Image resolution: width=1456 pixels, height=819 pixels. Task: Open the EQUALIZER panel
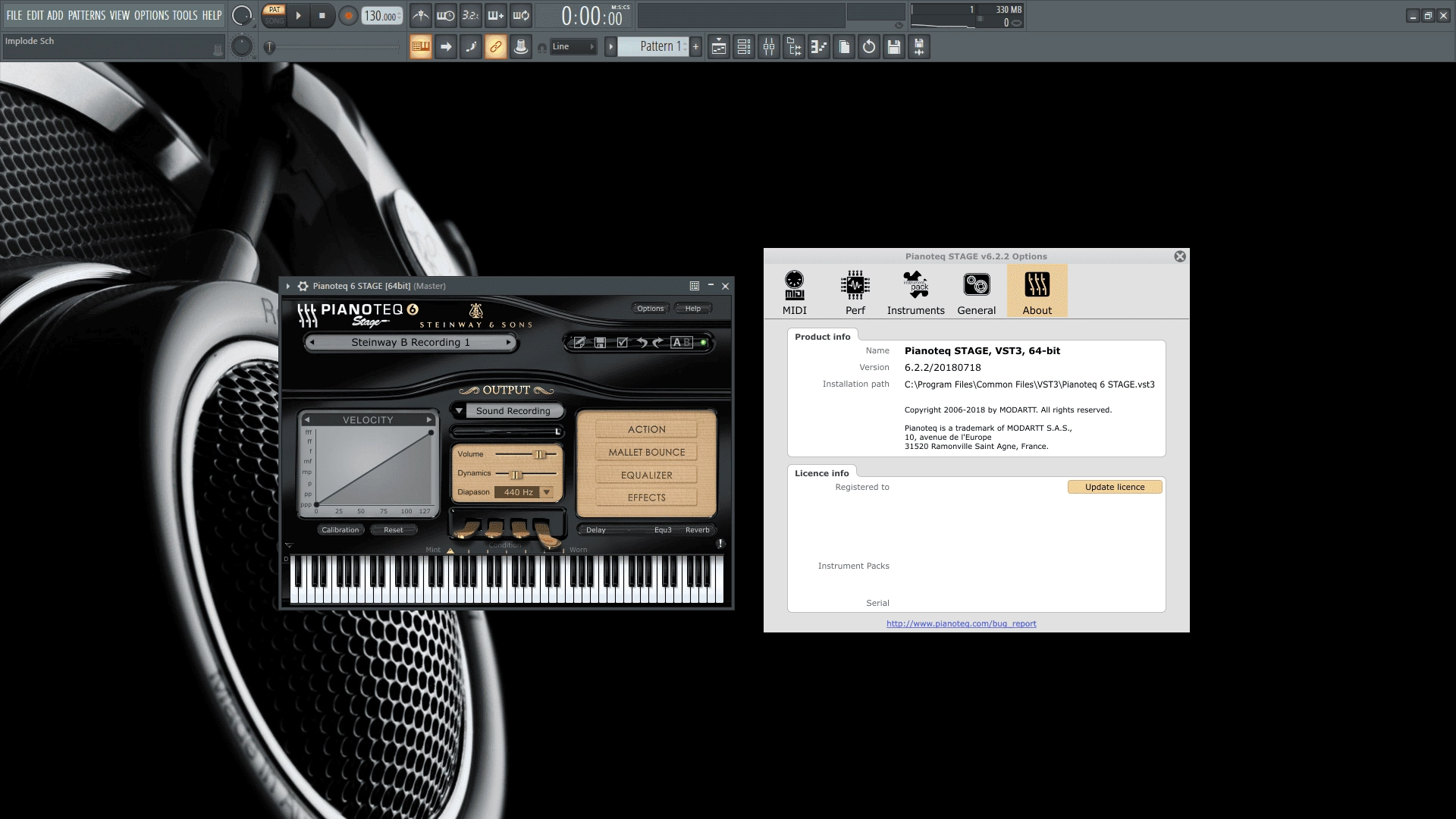point(646,475)
